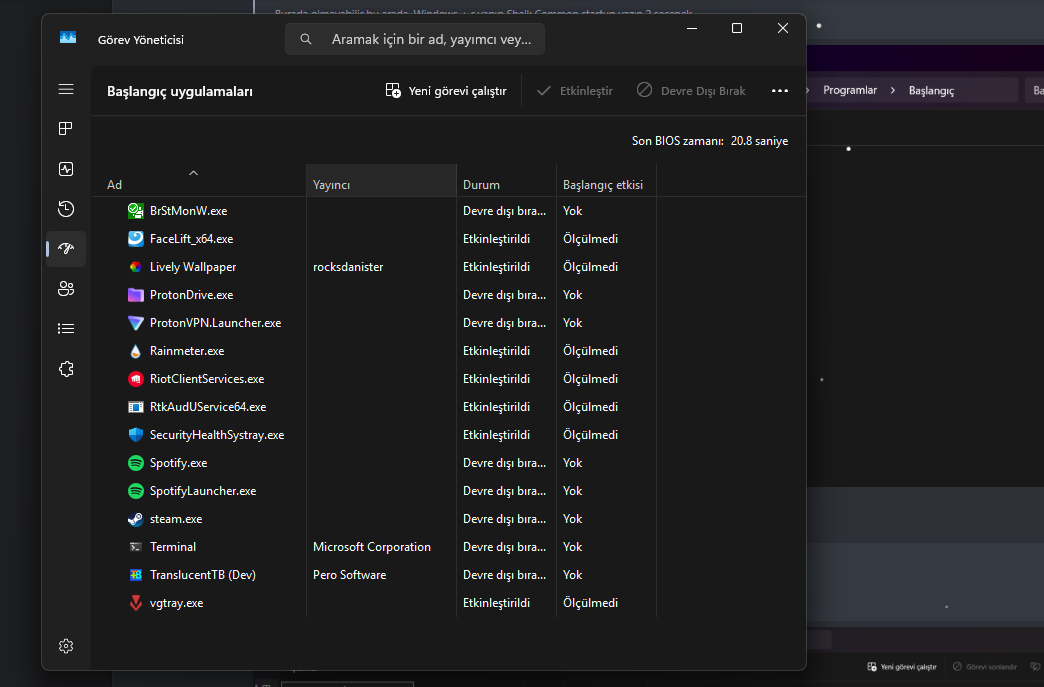Open the Users page icon
The width and height of the screenshot is (1044, 687).
pos(66,289)
